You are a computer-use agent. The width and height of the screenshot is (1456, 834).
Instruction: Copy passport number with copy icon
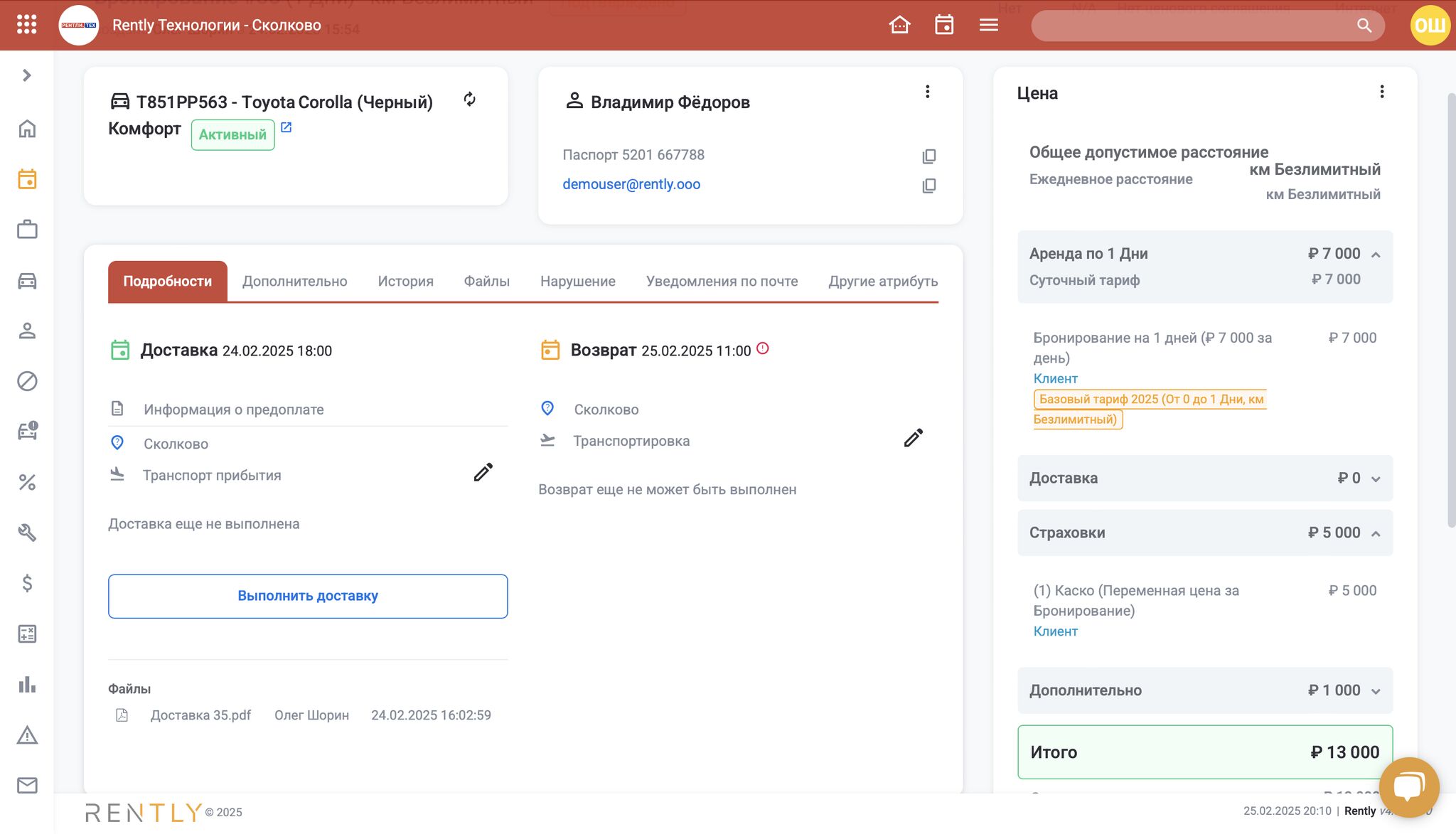point(928,156)
